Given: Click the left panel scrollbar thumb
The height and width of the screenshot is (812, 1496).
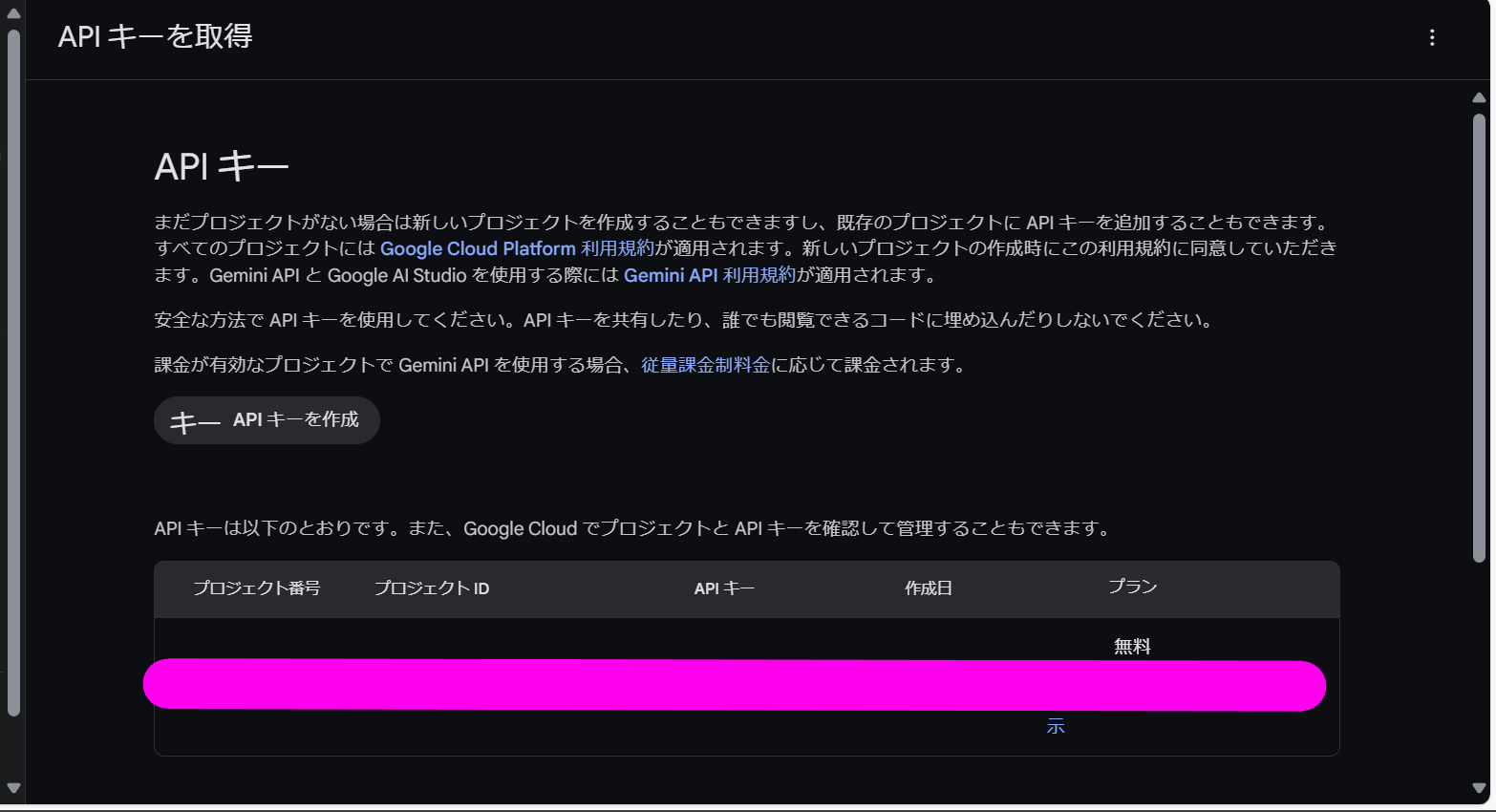Looking at the screenshot, I should point(13,373).
